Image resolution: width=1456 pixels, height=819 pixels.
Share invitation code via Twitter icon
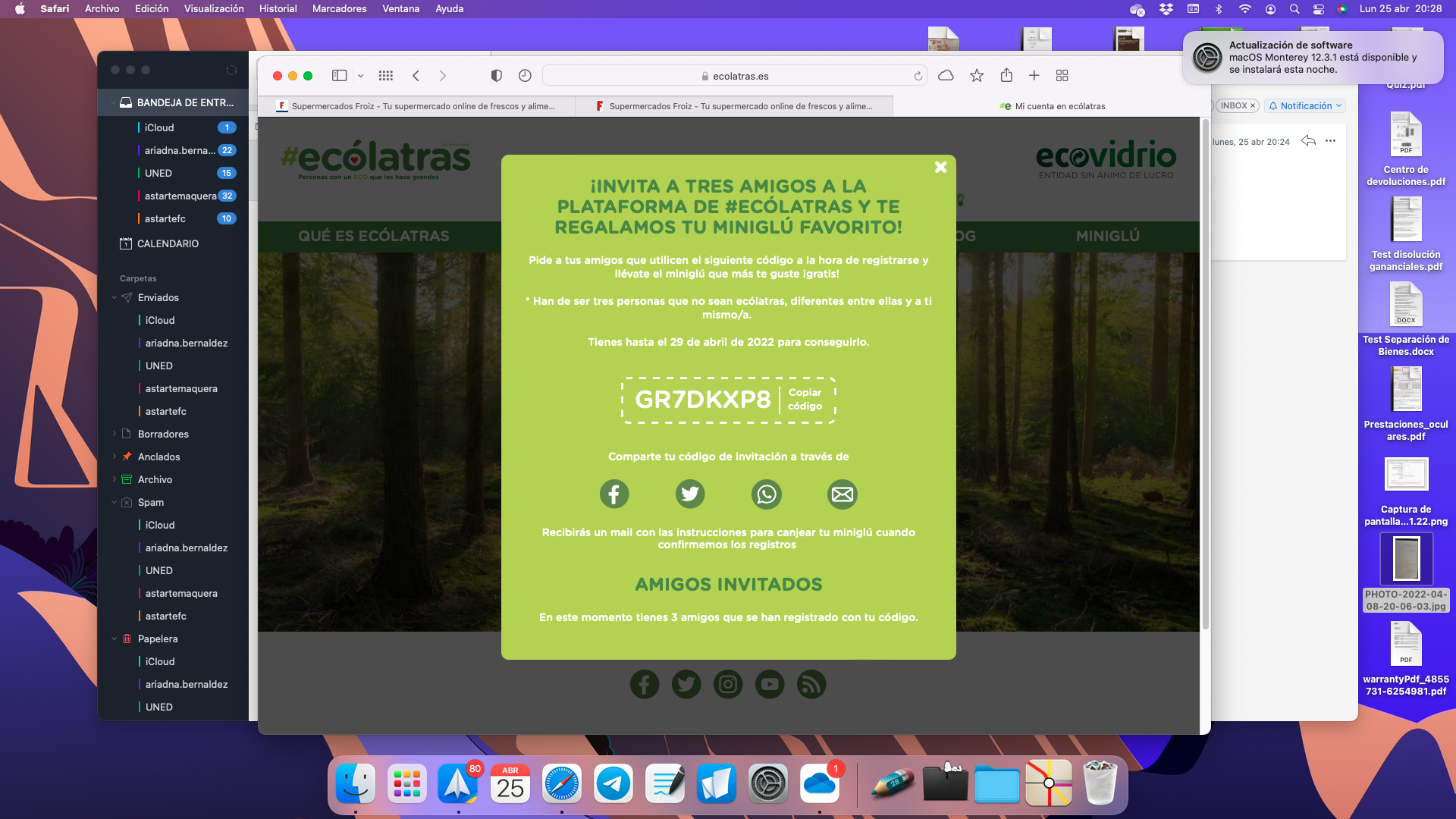point(690,494)
